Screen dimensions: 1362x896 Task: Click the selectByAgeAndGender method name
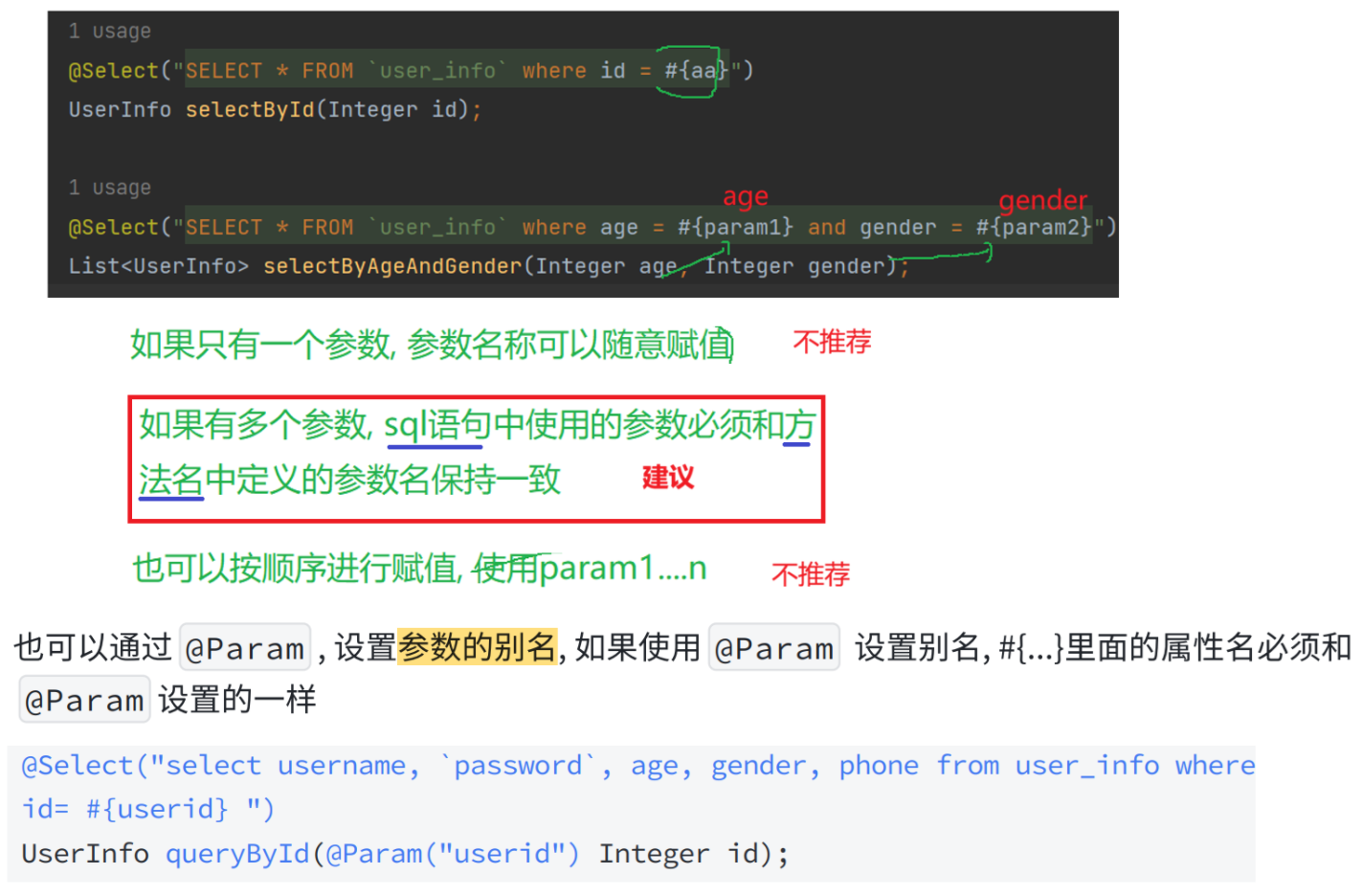coord(392,266)
